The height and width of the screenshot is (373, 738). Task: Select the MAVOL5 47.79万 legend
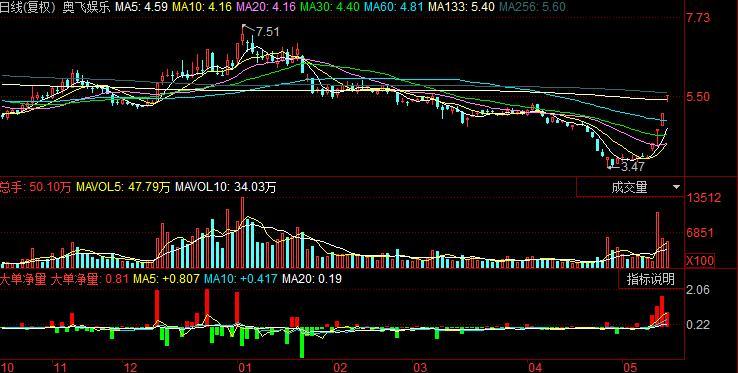click(123, 187)
